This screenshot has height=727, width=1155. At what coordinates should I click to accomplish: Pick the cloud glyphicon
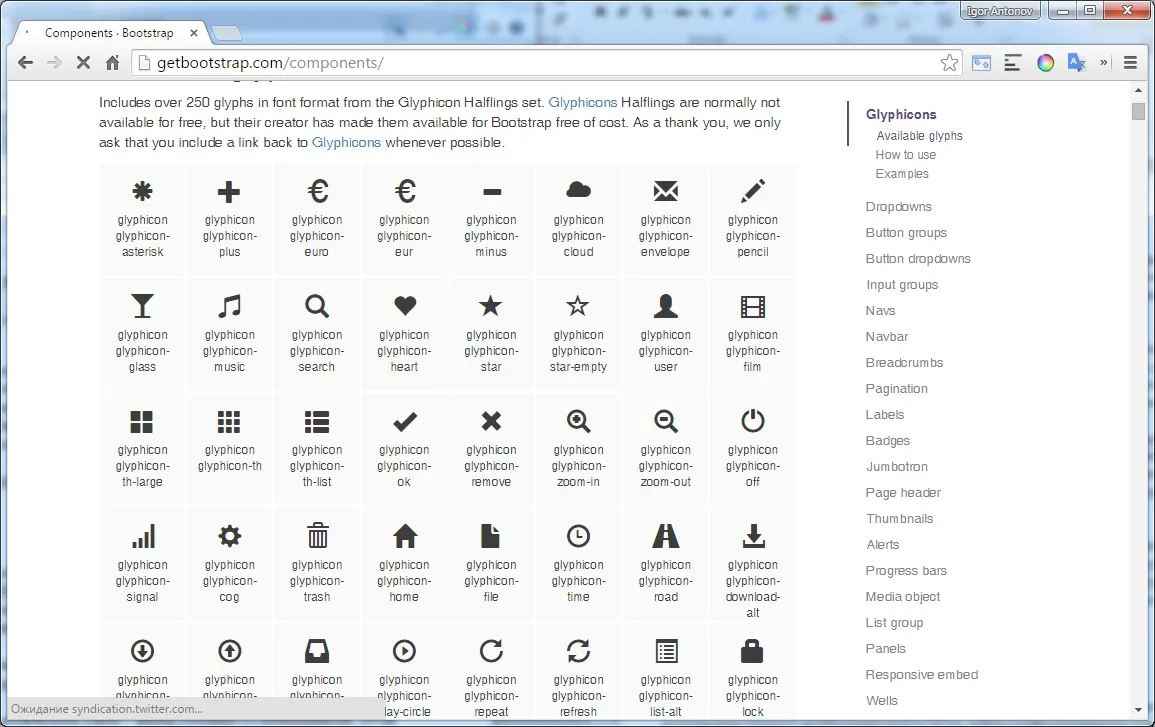[x=578, y=190]
